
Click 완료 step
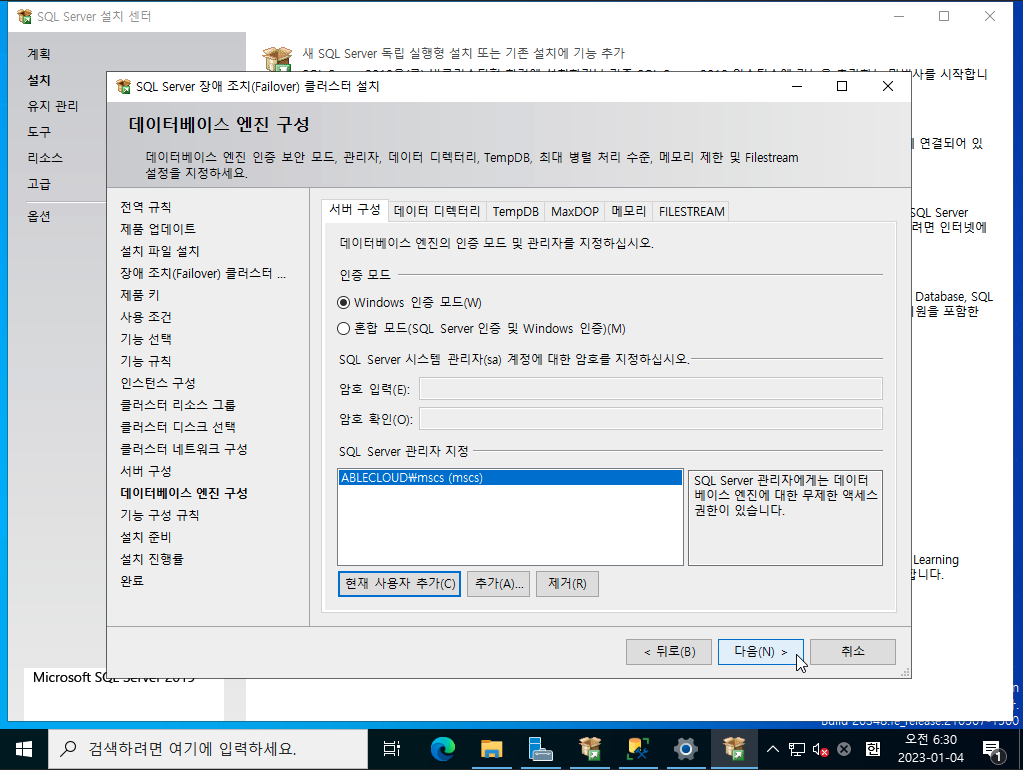tap(132, 581)
